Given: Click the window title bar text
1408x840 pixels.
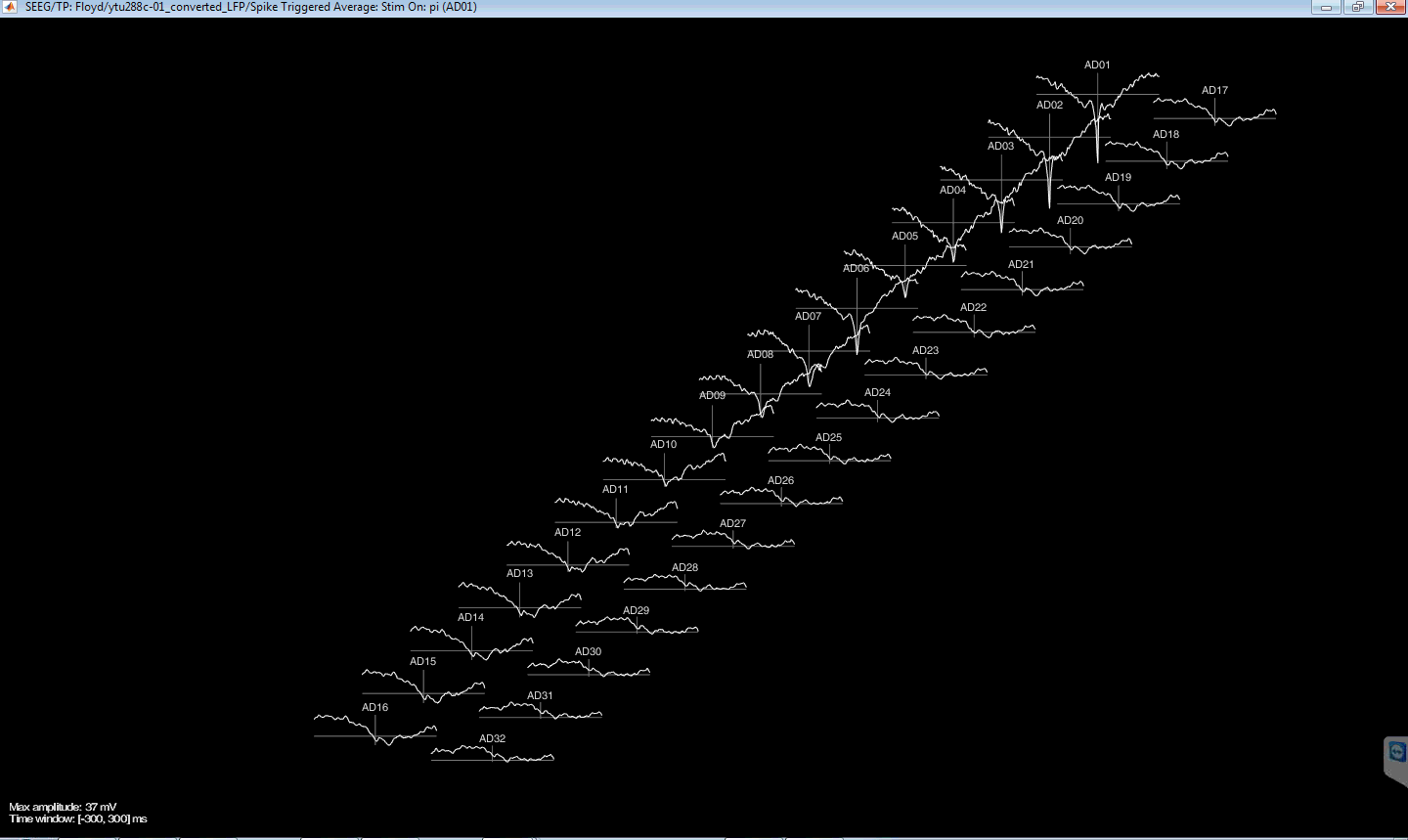Looking at the screenshot, I should pyautogui.click(x=250, y=7).
